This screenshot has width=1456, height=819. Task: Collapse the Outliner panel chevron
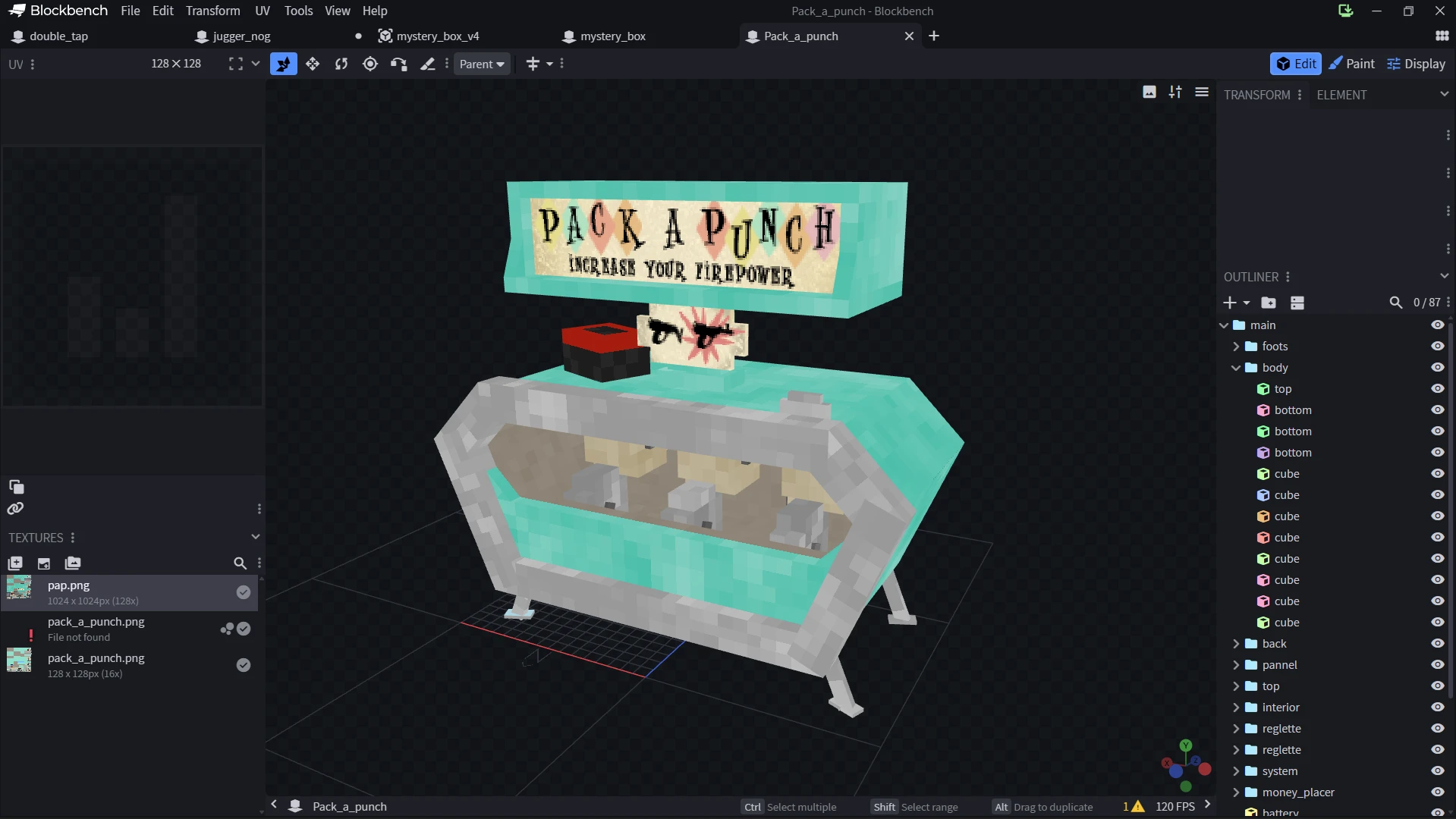coord(1444,276)
